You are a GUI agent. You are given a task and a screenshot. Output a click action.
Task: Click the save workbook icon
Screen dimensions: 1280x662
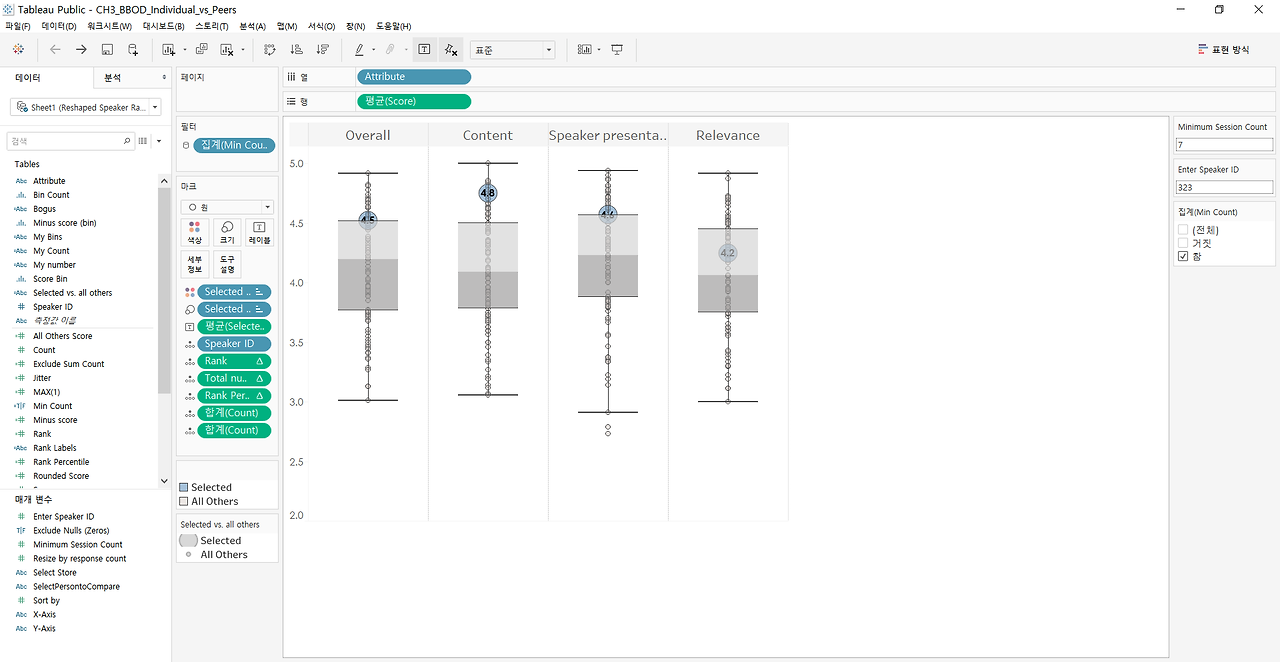click(x=107, y=49)
